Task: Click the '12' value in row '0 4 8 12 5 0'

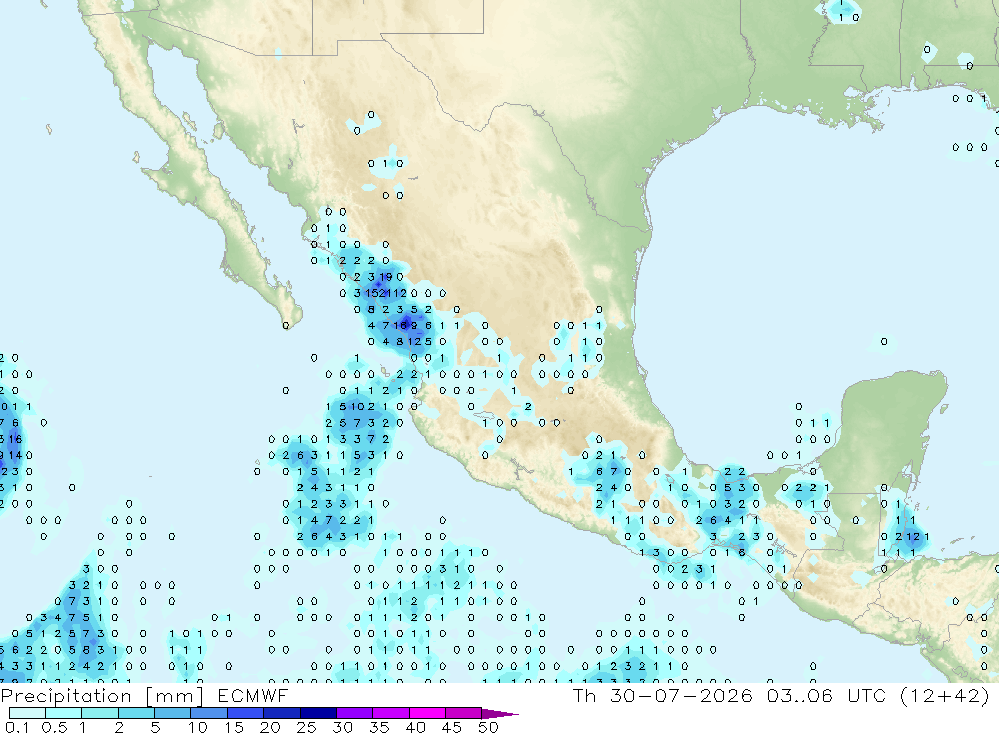Action: pyautogui.click(x=414, y=342)
